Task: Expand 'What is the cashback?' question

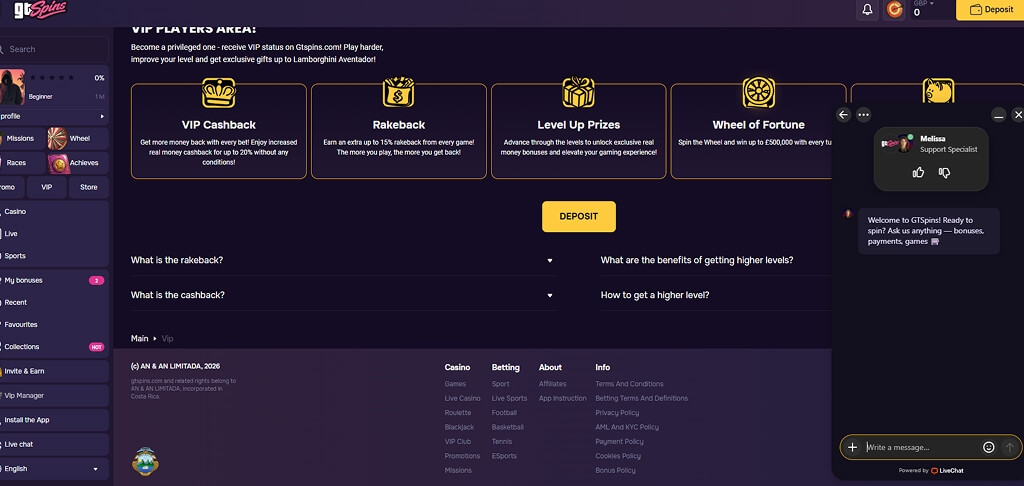Action: [344, 295]
